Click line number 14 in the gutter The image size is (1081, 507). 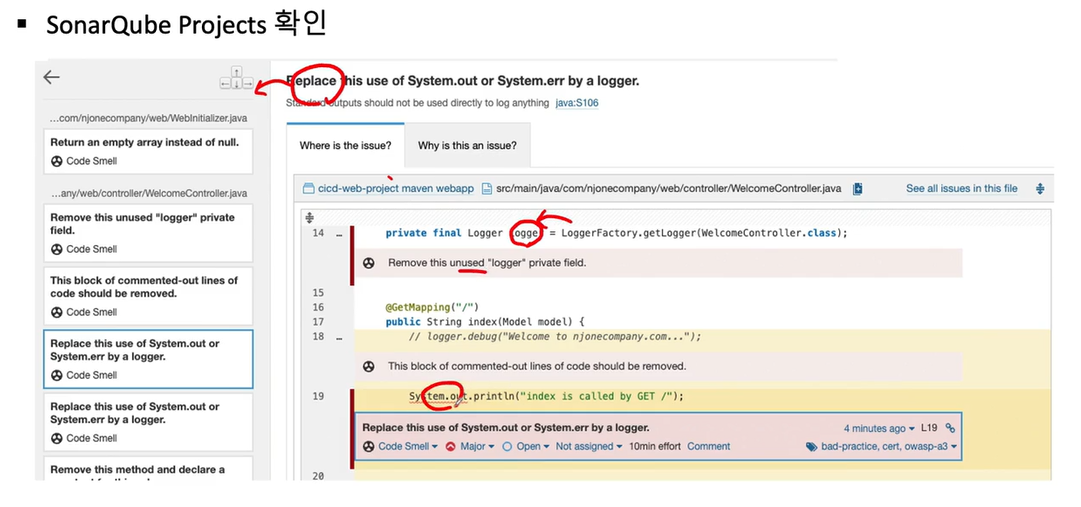[x=318, y=233]
